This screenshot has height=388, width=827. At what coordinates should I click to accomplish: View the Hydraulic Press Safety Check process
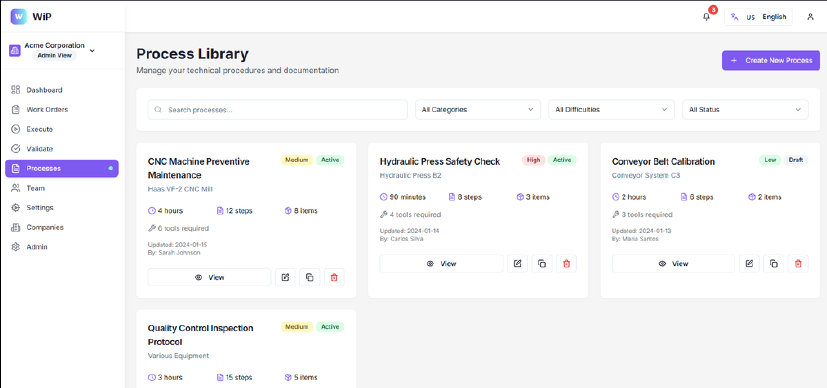coord(441,264)
